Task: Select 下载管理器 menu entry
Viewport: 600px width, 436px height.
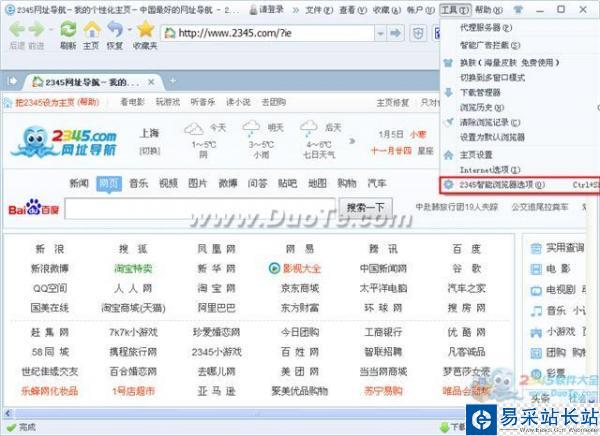Action: coord(480,92)
